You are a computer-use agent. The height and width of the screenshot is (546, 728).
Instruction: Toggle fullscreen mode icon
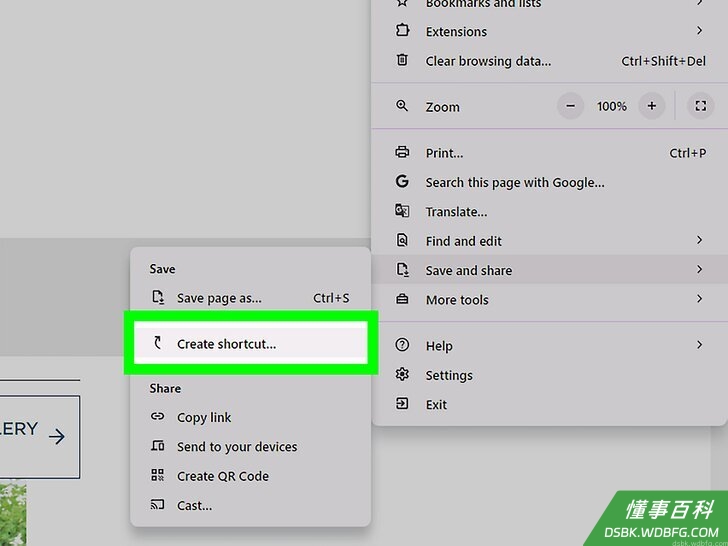701,106
